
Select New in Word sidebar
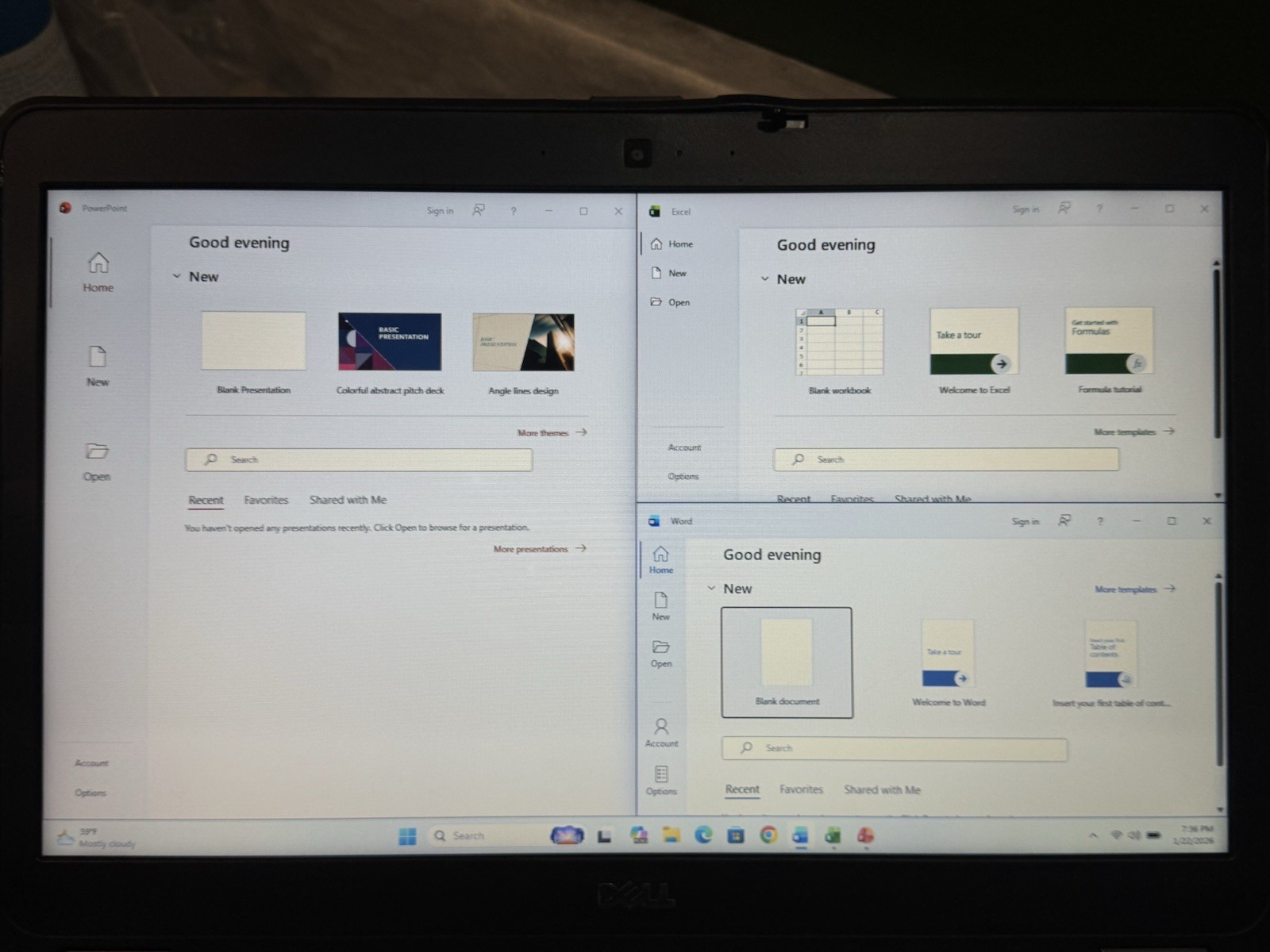coord(660,606)
